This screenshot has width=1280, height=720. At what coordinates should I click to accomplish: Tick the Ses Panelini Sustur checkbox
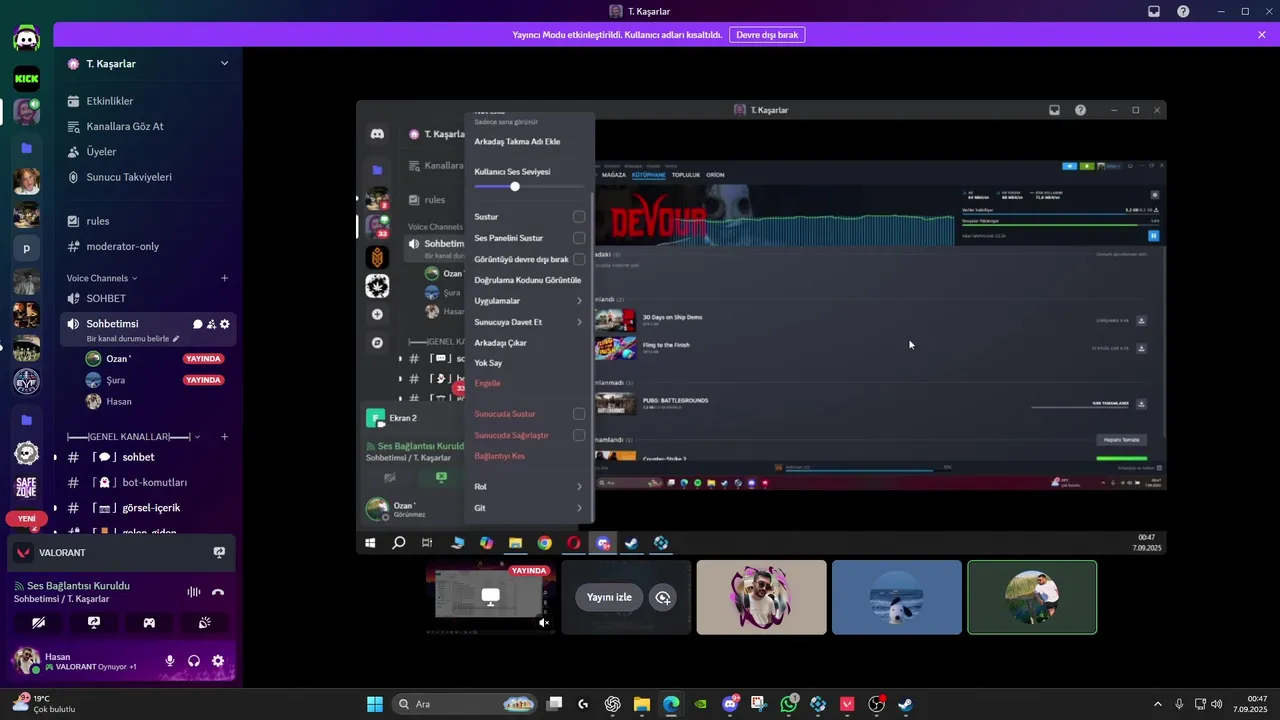tap(579, 238)
